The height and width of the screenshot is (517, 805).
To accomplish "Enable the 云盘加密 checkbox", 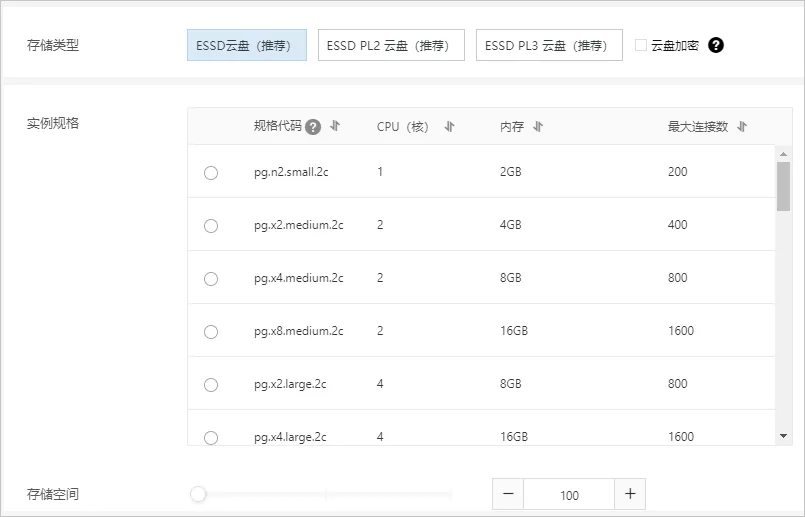I will [641, 45].
